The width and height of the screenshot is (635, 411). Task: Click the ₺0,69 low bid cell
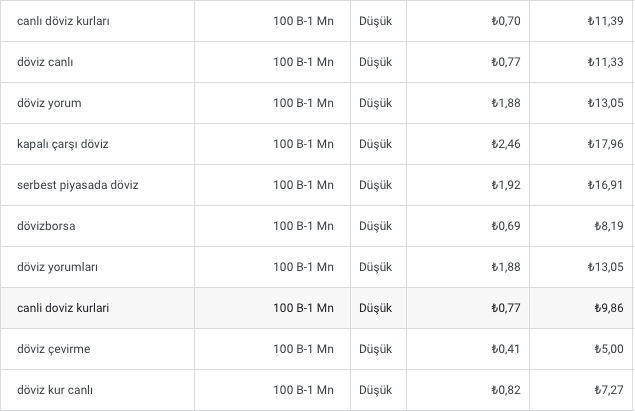[x=506, y=226]
